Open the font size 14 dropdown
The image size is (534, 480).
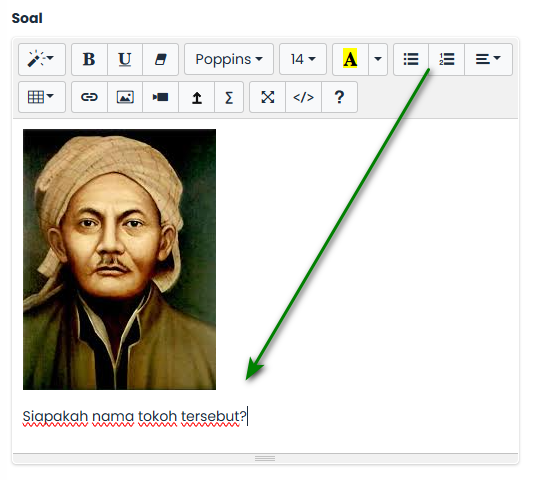click(303, 59)
